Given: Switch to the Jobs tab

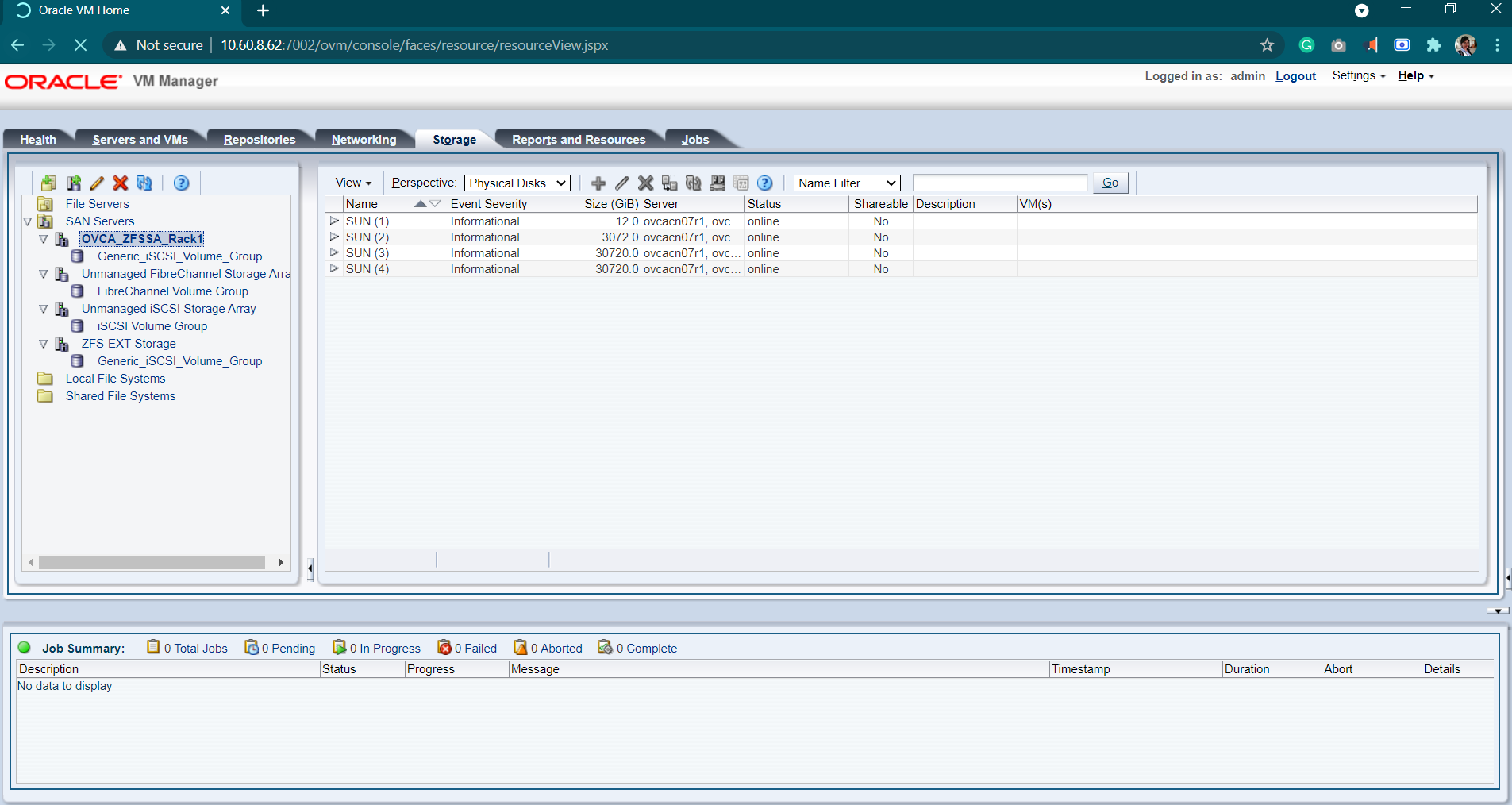Looking at the screenshot, I should (x=695, y=139).
